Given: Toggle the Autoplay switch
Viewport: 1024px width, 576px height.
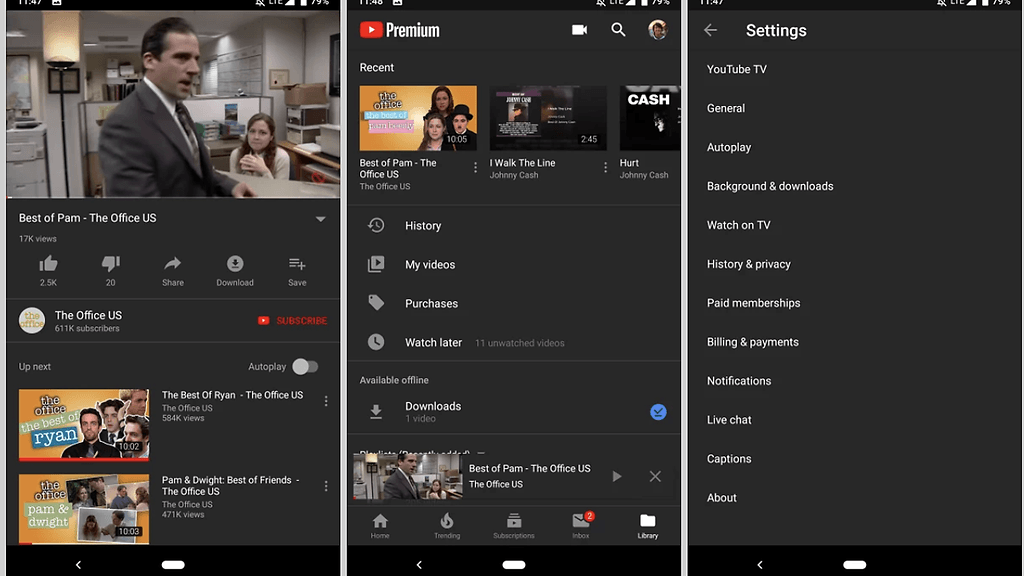Looking at the screenshot, I should [305, 367].
